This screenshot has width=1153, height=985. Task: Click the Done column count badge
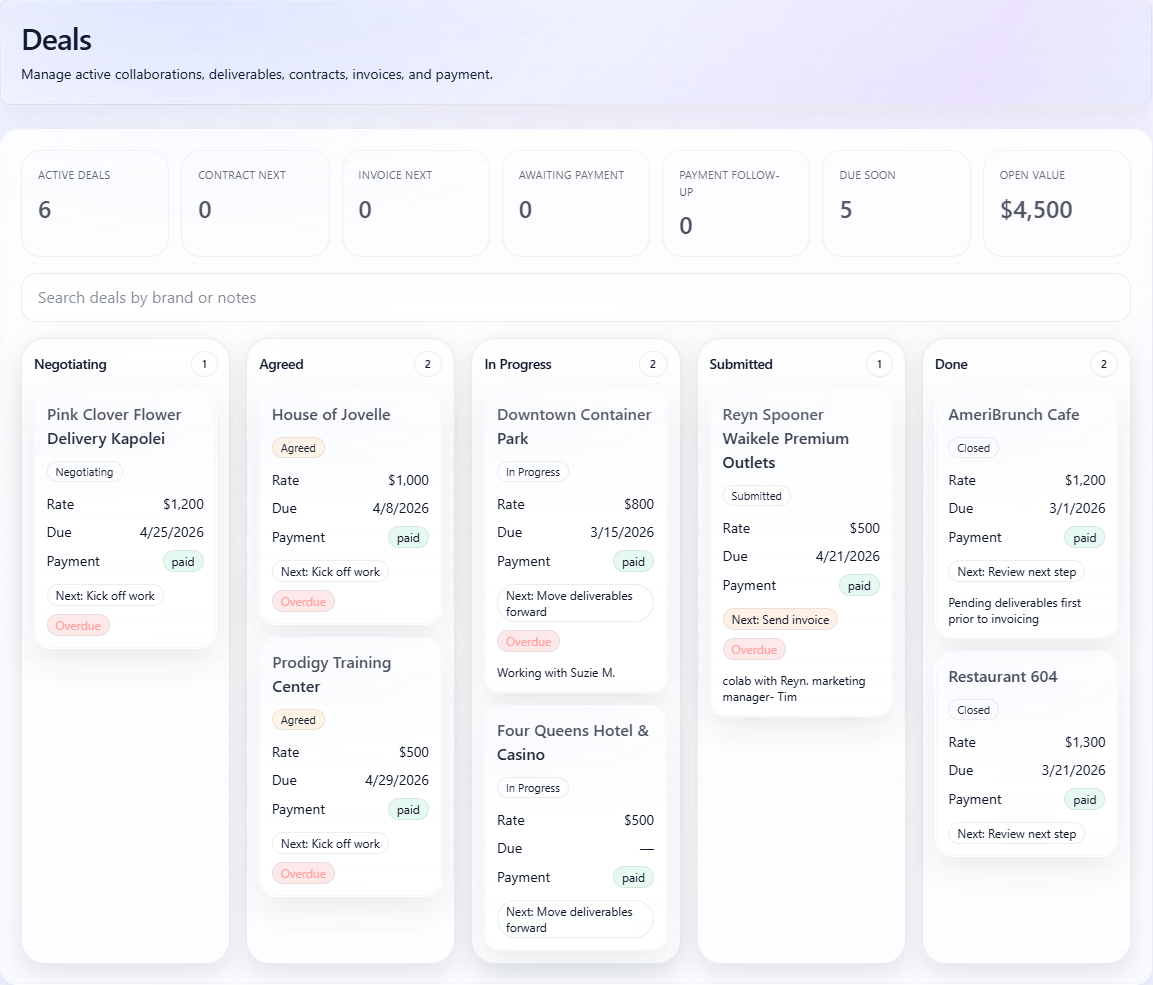point(1104,364)
